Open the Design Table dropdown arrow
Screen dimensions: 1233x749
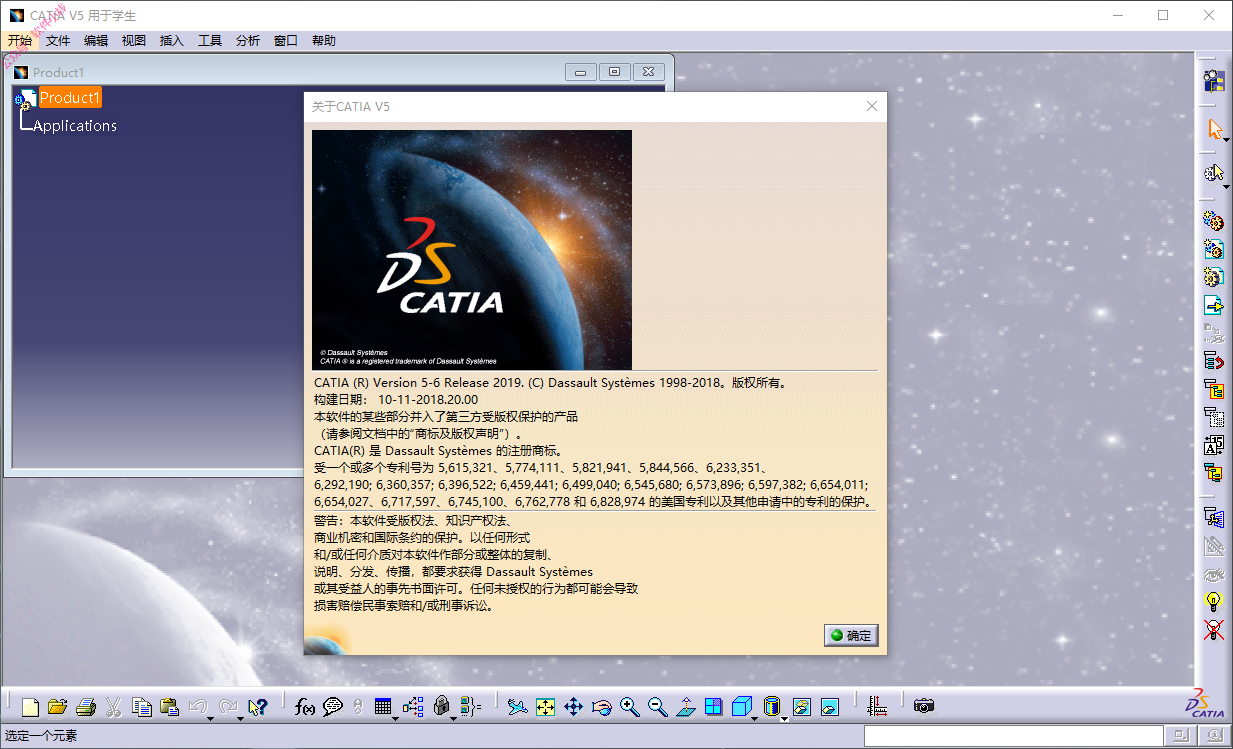[x=395, y=719]
